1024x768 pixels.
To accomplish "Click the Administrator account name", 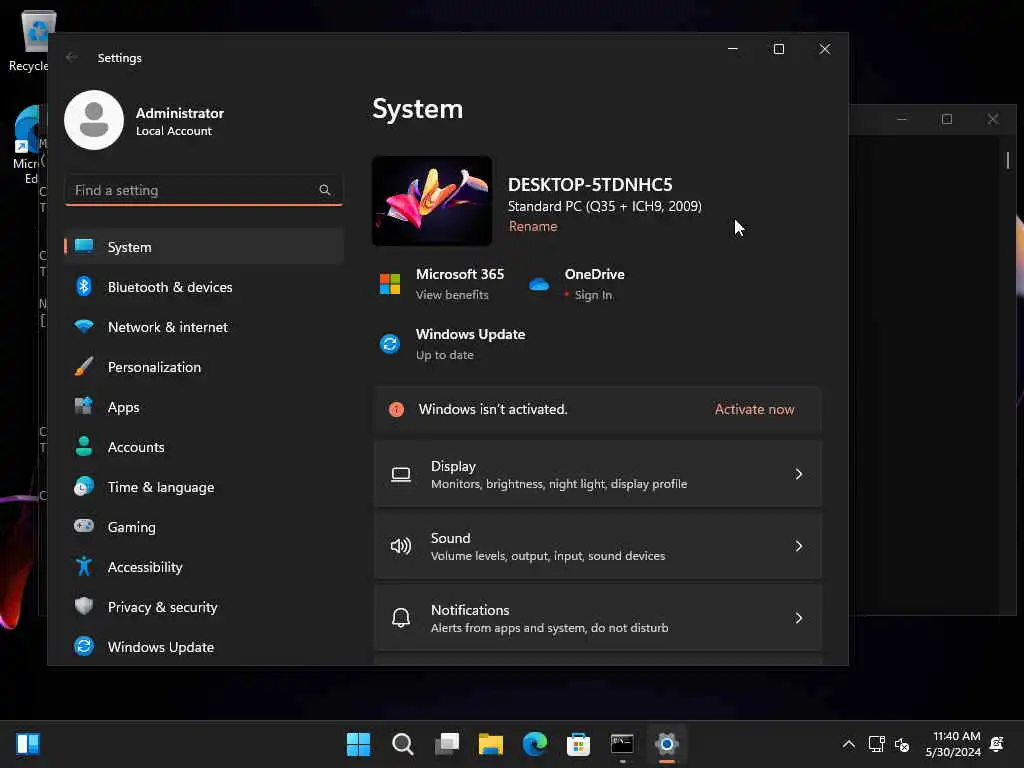I will click(x=180, y=113).
